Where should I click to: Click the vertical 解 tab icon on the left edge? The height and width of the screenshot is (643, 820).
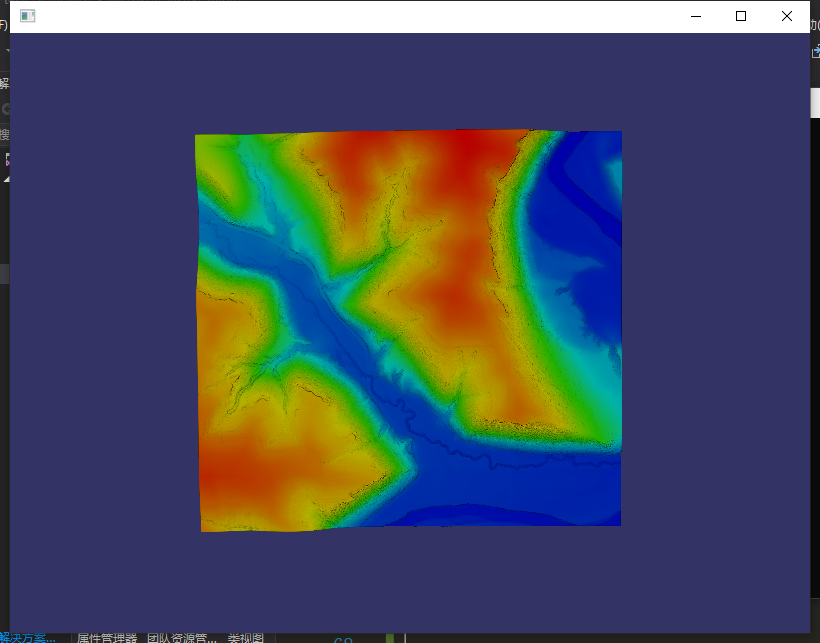pos(4,85)
